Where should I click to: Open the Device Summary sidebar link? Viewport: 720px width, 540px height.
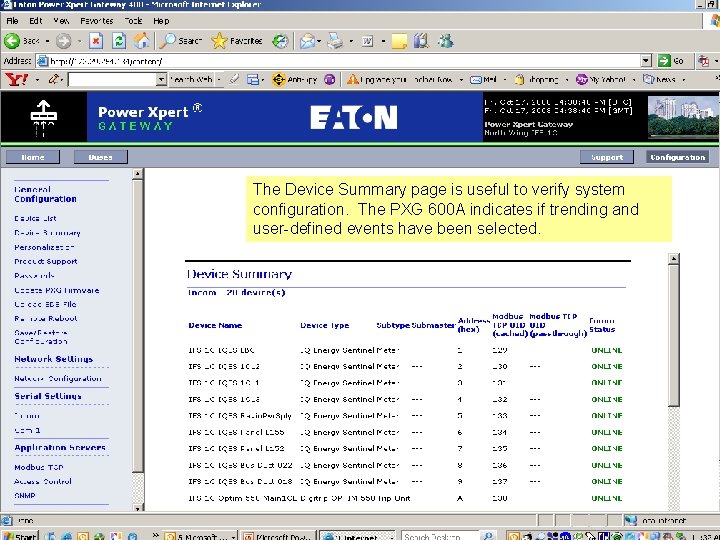pyautogui.click(x=47, y=233)
